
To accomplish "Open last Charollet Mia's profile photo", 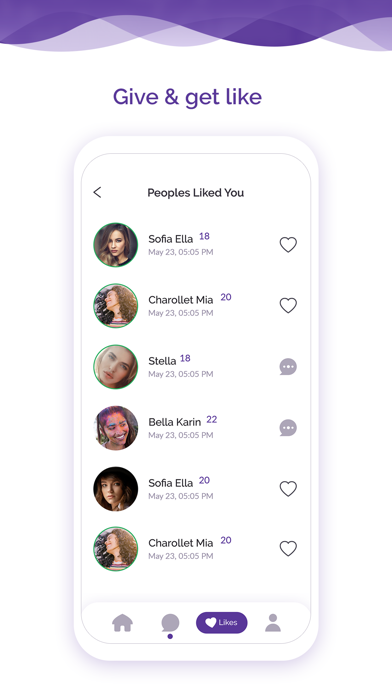I will click(x=115, y=549).
